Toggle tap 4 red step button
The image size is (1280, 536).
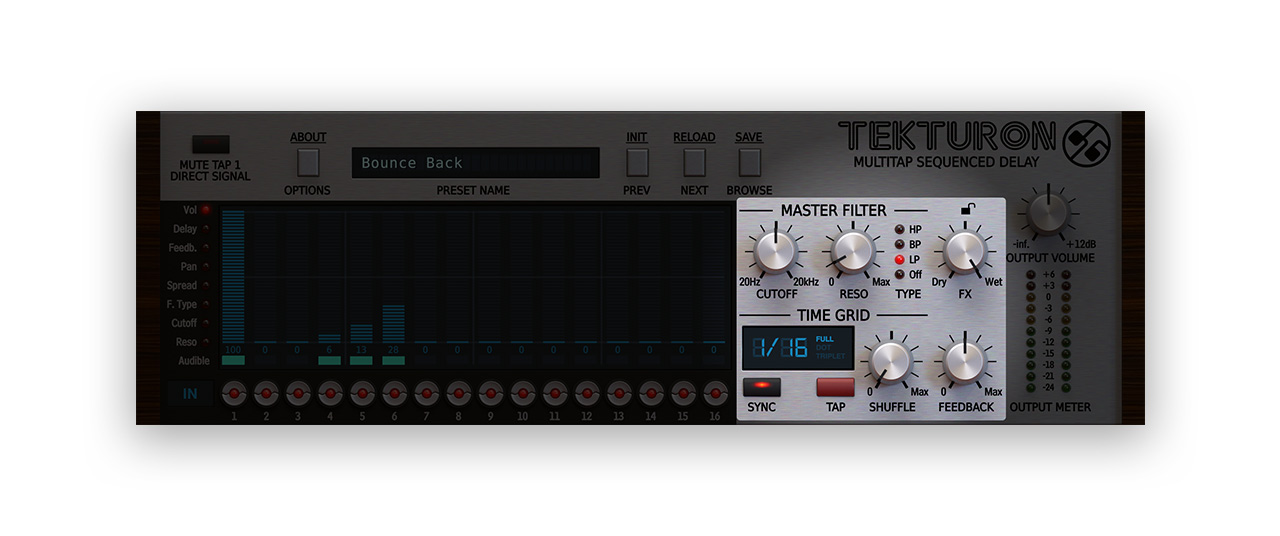click(x=330, y=393)
